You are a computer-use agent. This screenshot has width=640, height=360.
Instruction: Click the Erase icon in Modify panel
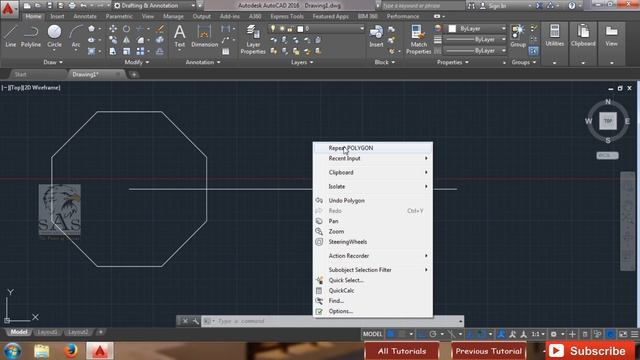click(160, 29)
